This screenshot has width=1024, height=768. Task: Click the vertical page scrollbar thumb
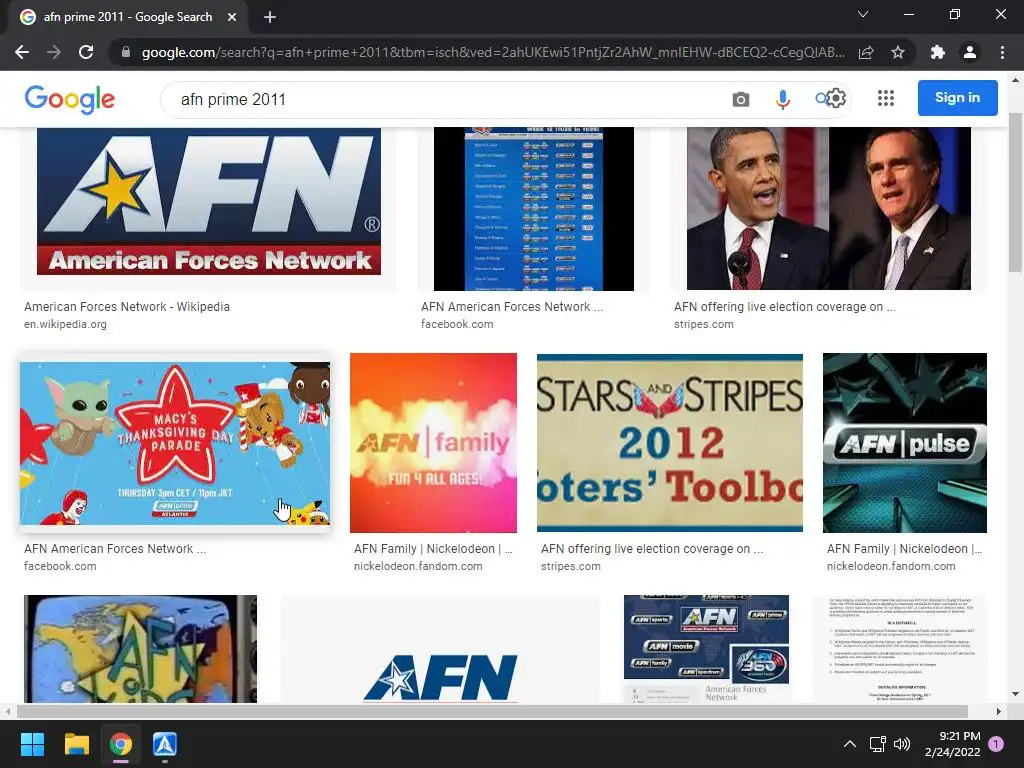click(x=1015, y=193)
